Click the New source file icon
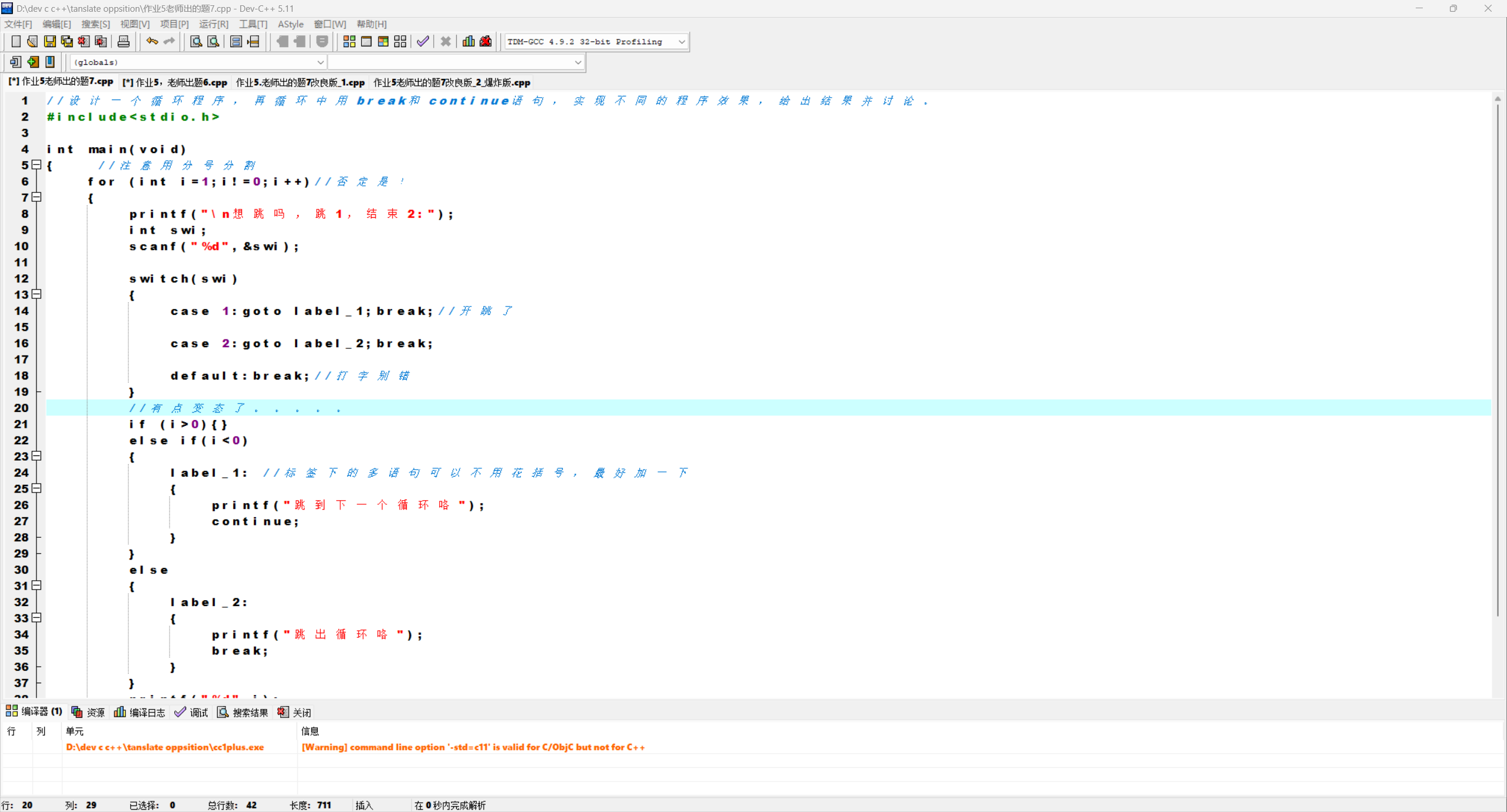This screenshot has width=1507, height=812. [16, 41]
